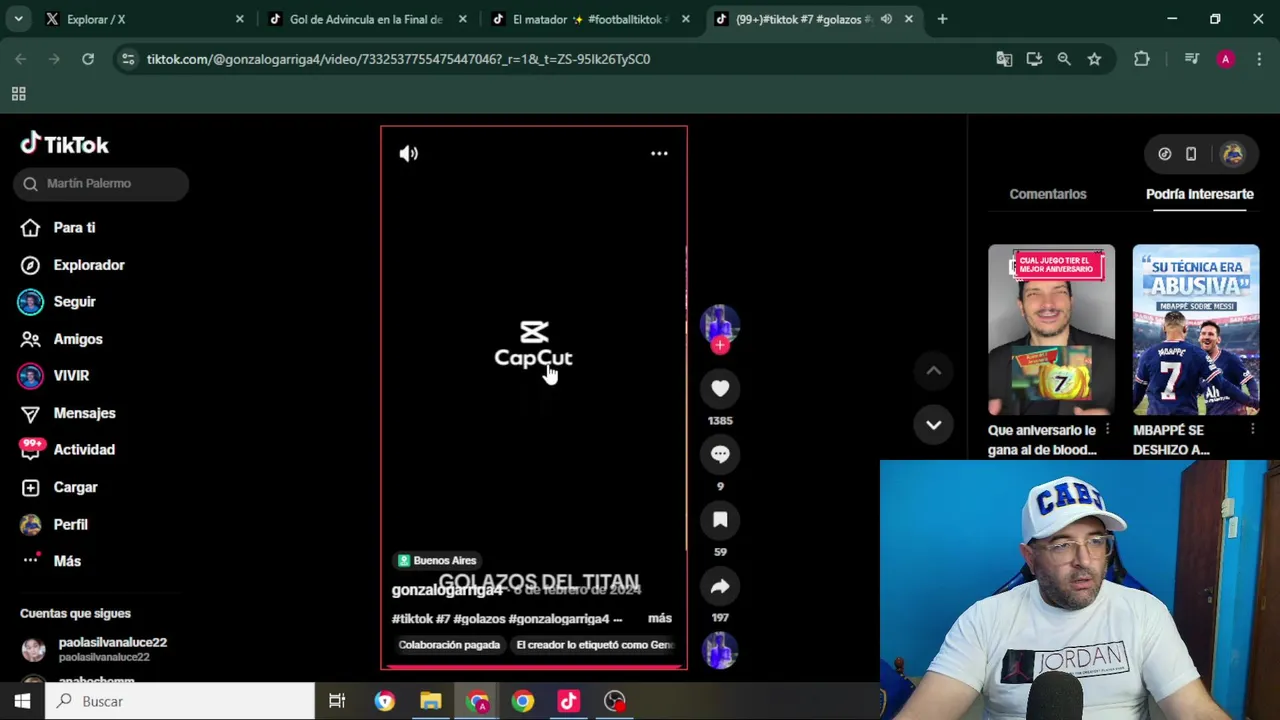Click the Buenos Aires location tag
Image resolution: width=1280 pixels, height=720 pixels.
tap(437, 560)
